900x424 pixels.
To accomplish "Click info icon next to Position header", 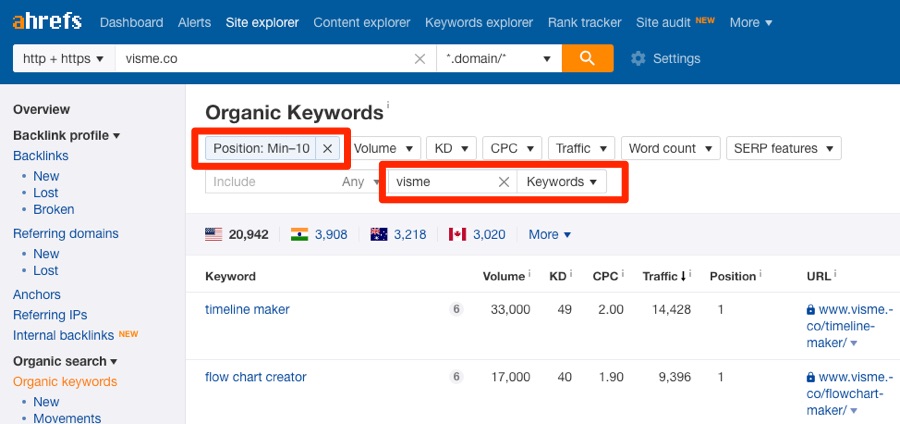I will [x=761, y=273].
